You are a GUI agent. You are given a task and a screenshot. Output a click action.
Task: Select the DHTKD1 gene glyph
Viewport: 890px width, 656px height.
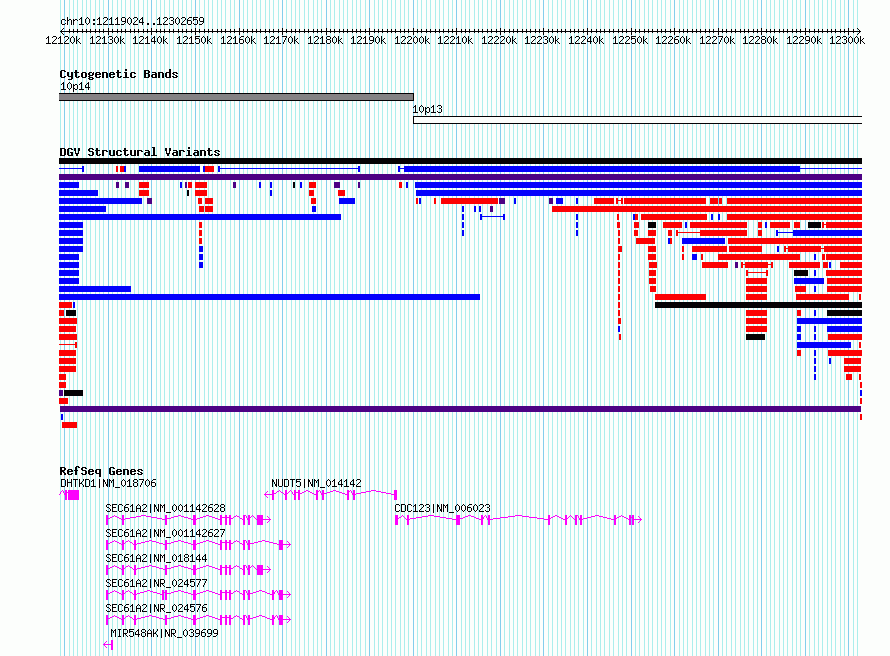click(x=69, y=495)
